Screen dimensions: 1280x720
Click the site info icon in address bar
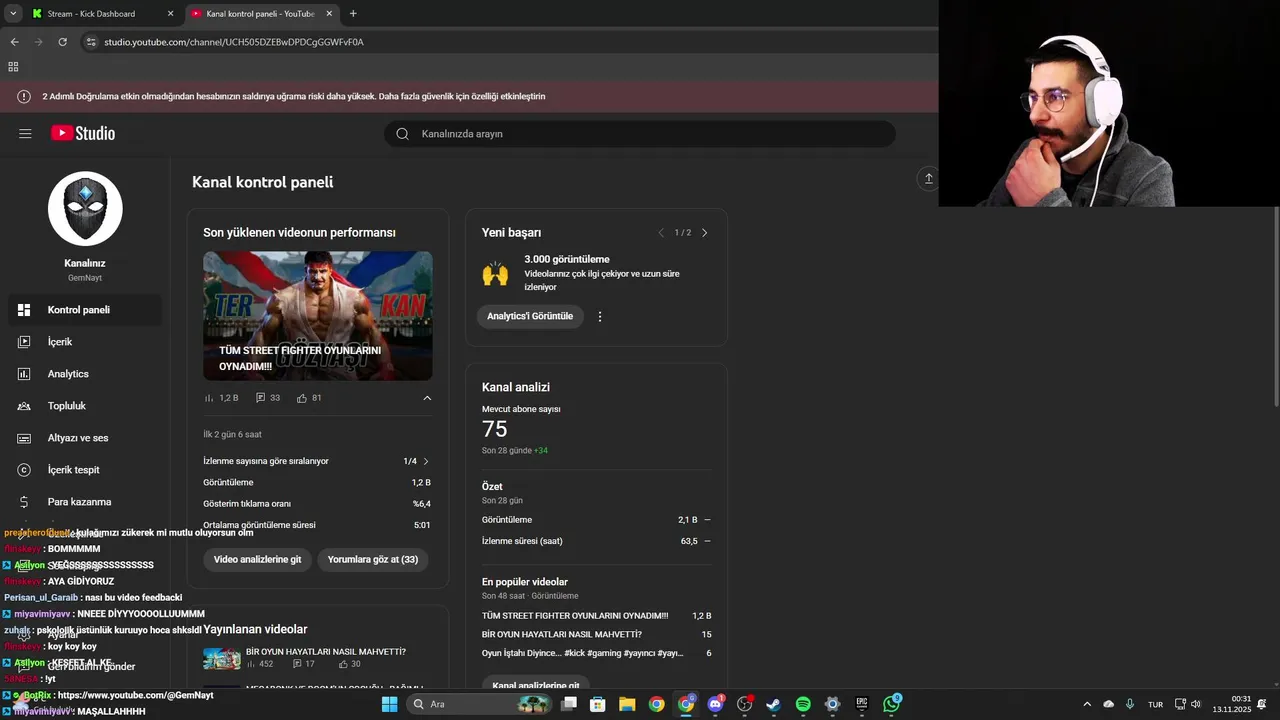(x=91, y=42)
